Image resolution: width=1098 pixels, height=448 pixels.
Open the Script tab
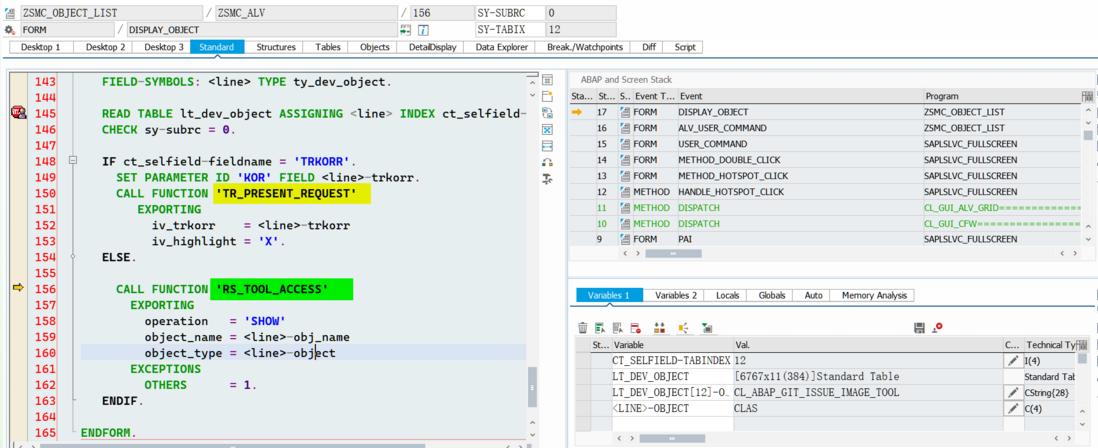click(x=685, y=47)
